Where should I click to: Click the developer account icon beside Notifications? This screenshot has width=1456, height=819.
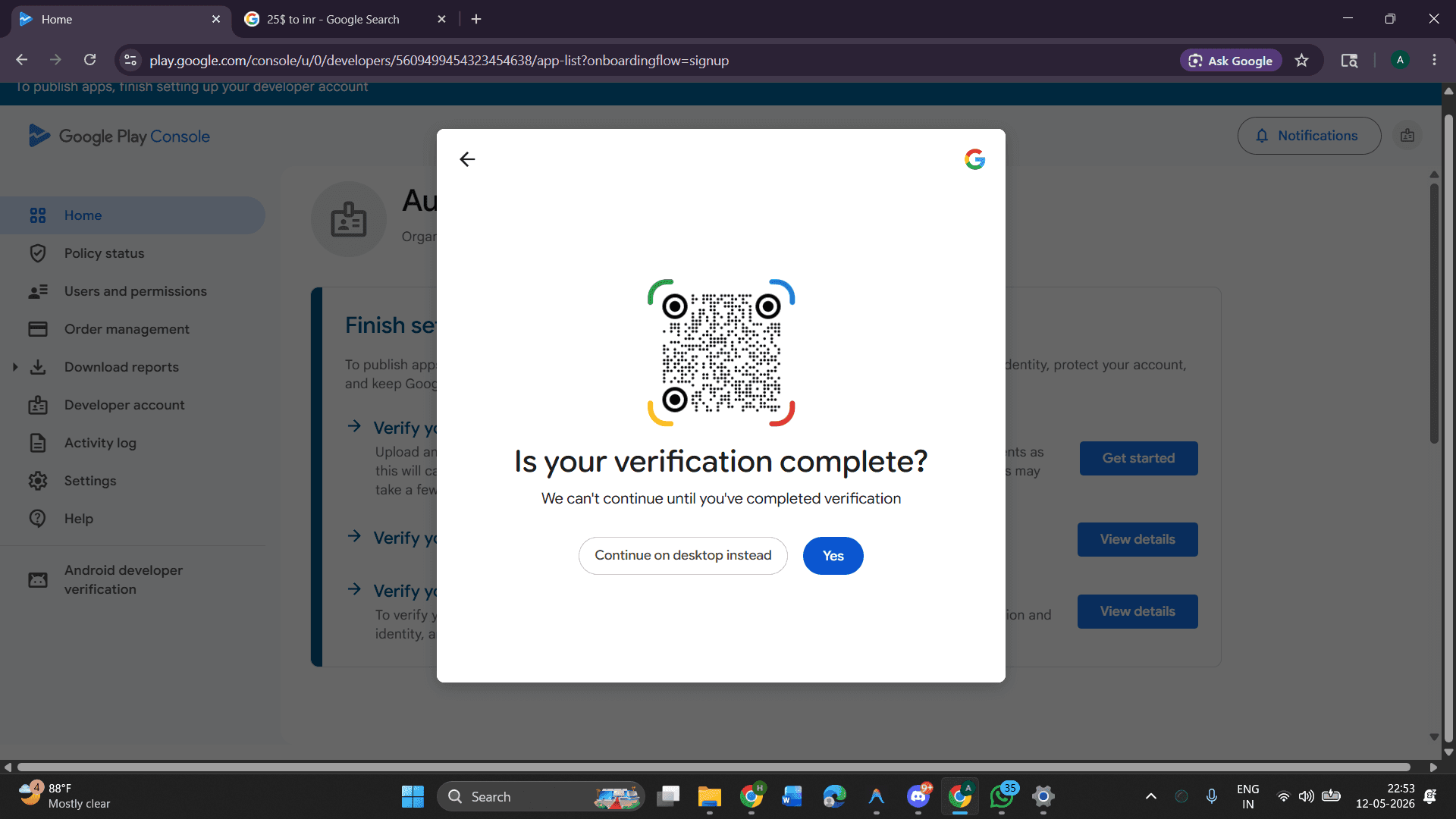tap(1407, 136)
